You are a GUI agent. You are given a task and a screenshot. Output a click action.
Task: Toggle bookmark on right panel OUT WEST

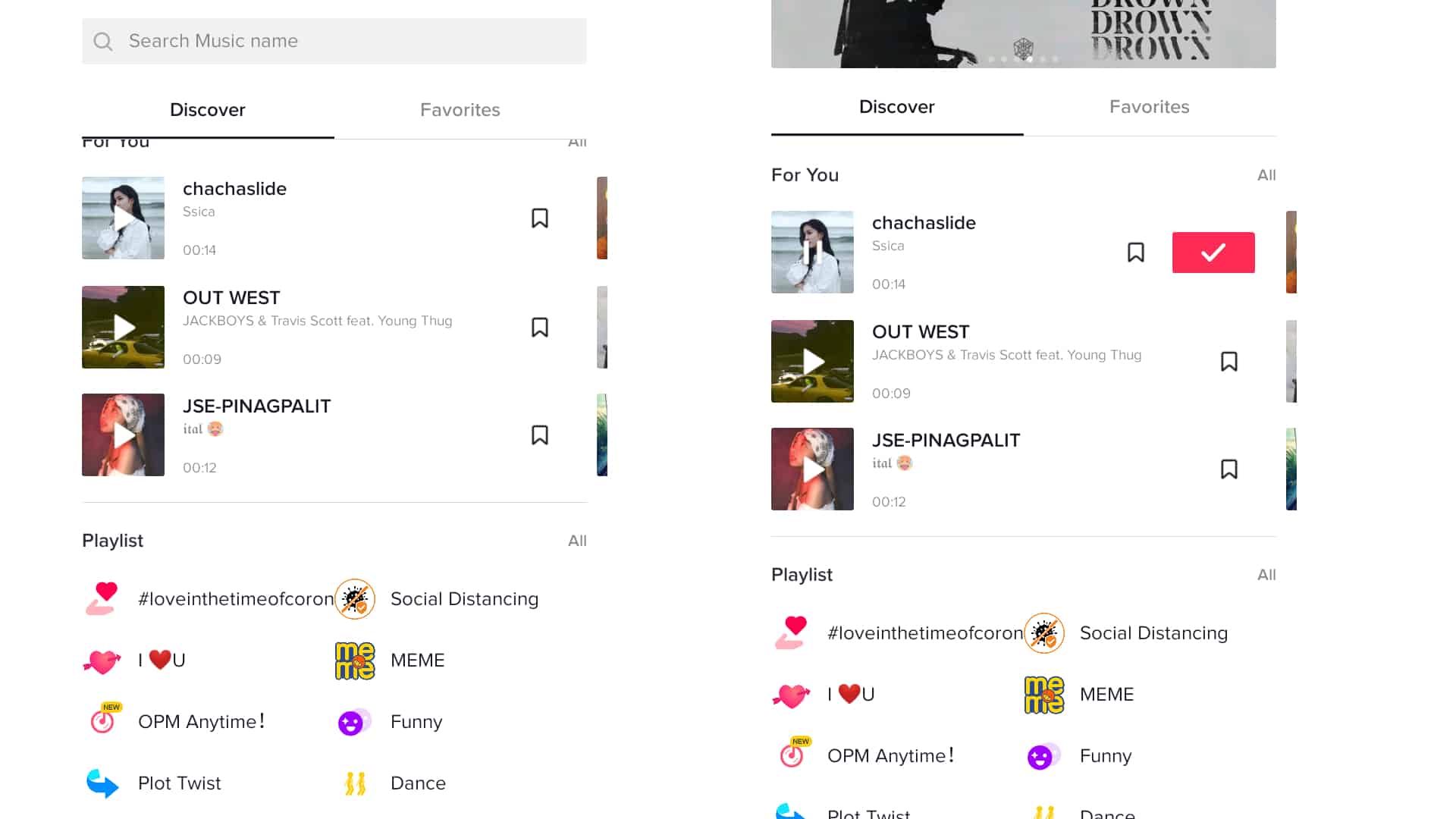[1229, 360]
